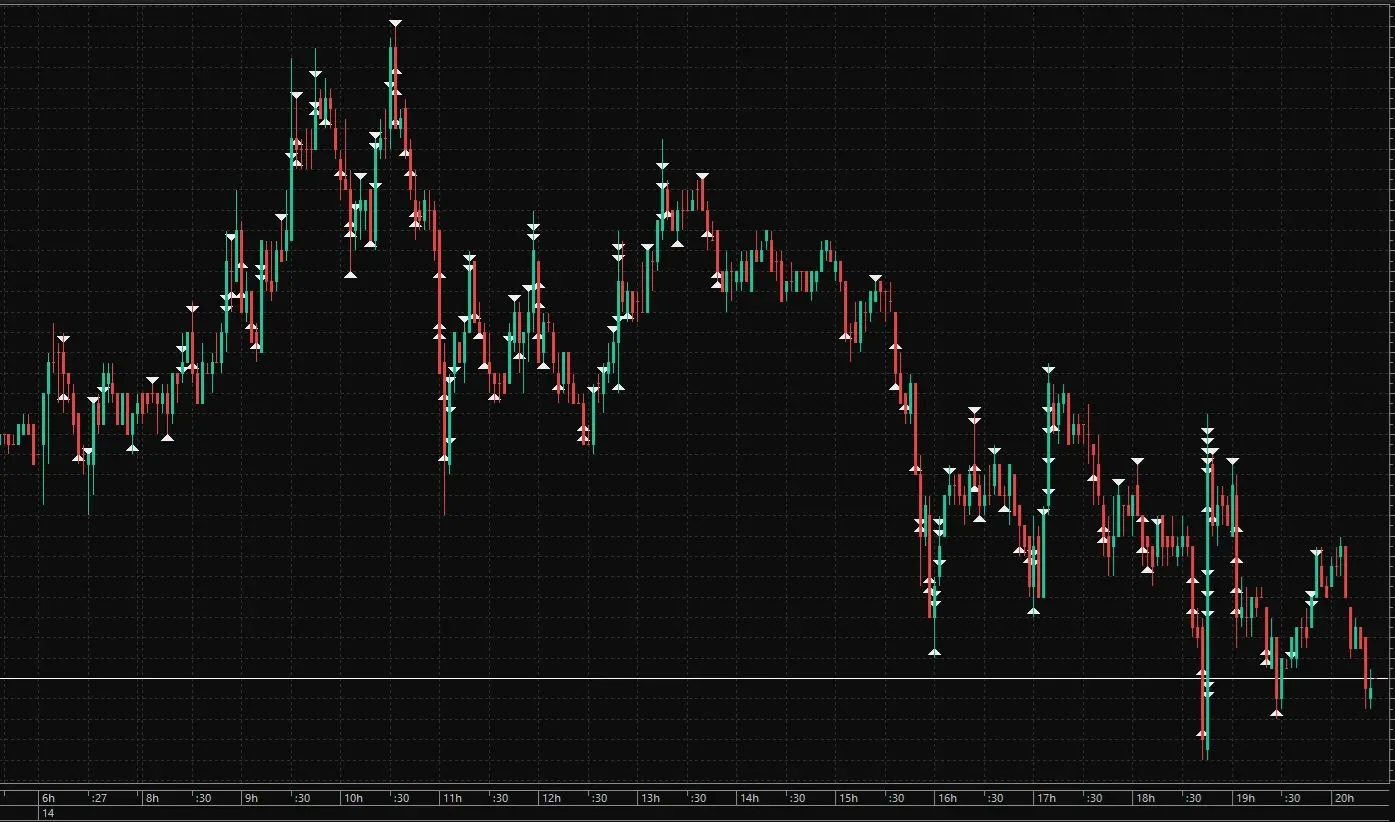Select the 16h time axis label
Viewport: 1395px width, 822px height.
coord(947,798)
